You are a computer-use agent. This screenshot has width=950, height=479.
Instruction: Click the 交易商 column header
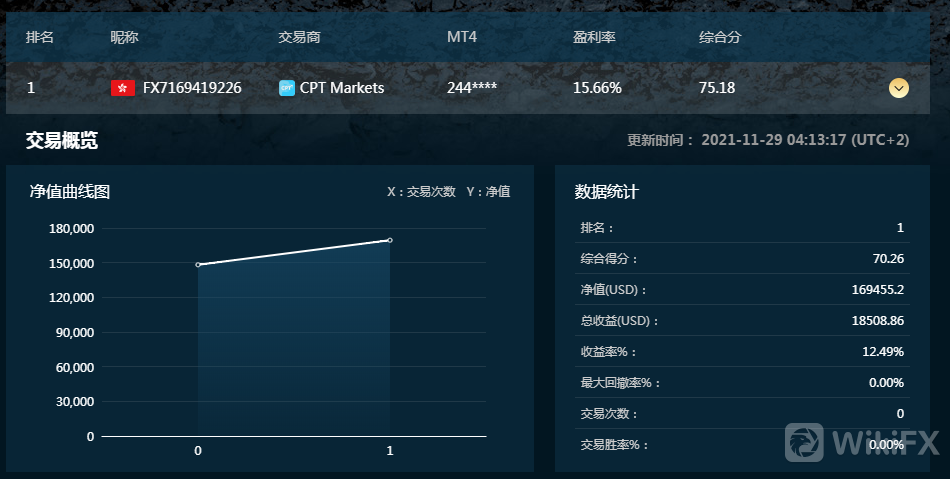299,37
